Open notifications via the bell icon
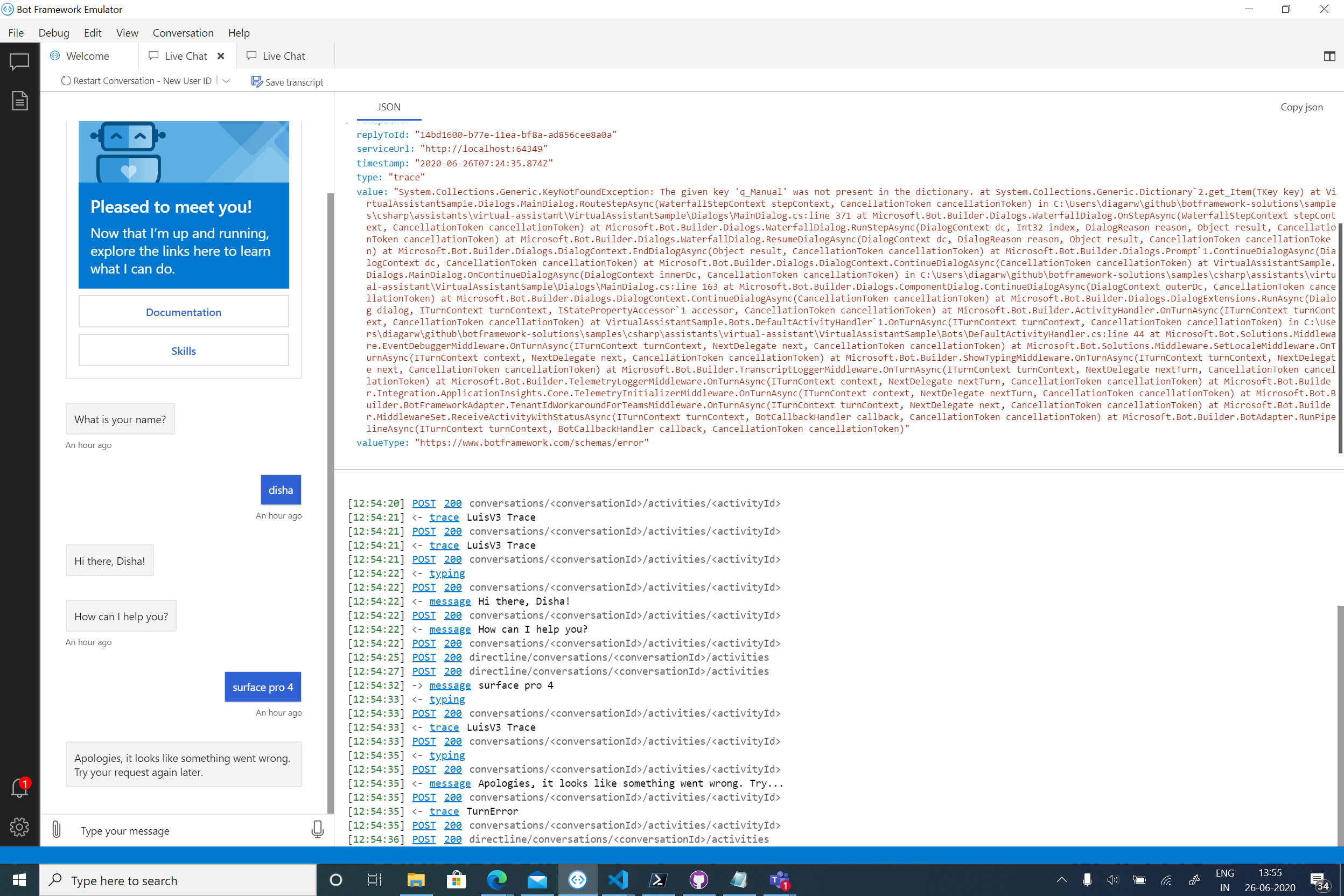Screen dimensions: 1344x896 point(19,788)
